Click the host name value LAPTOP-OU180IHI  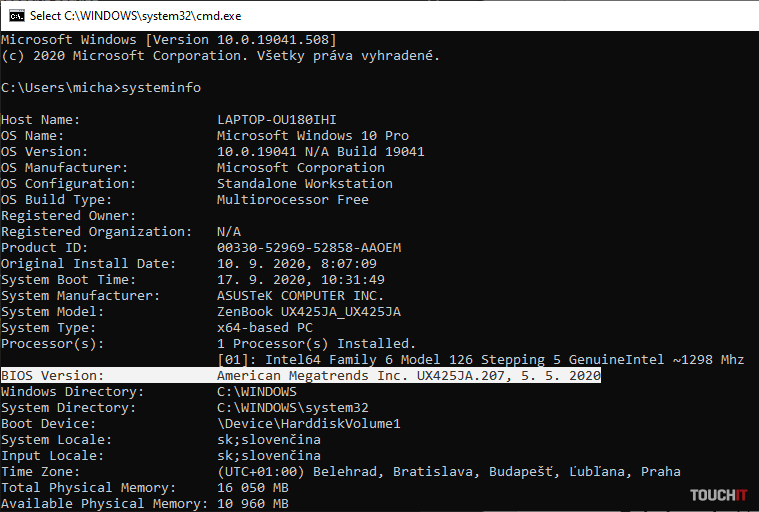[276, 120]
